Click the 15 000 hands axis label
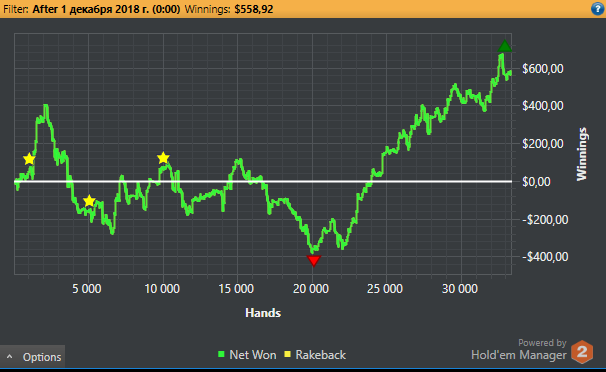Screen dimensions: 606x372 tap(236, 289)
